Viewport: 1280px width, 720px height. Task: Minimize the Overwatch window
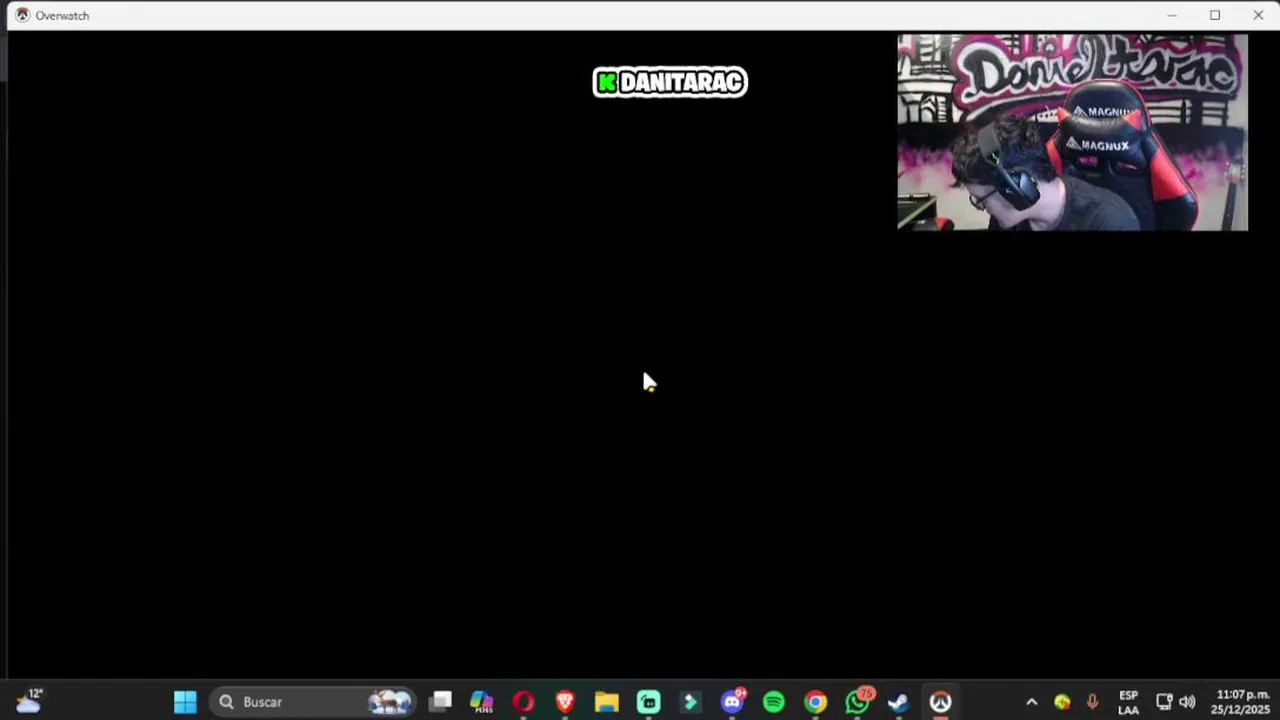(x=1172, y=15)
